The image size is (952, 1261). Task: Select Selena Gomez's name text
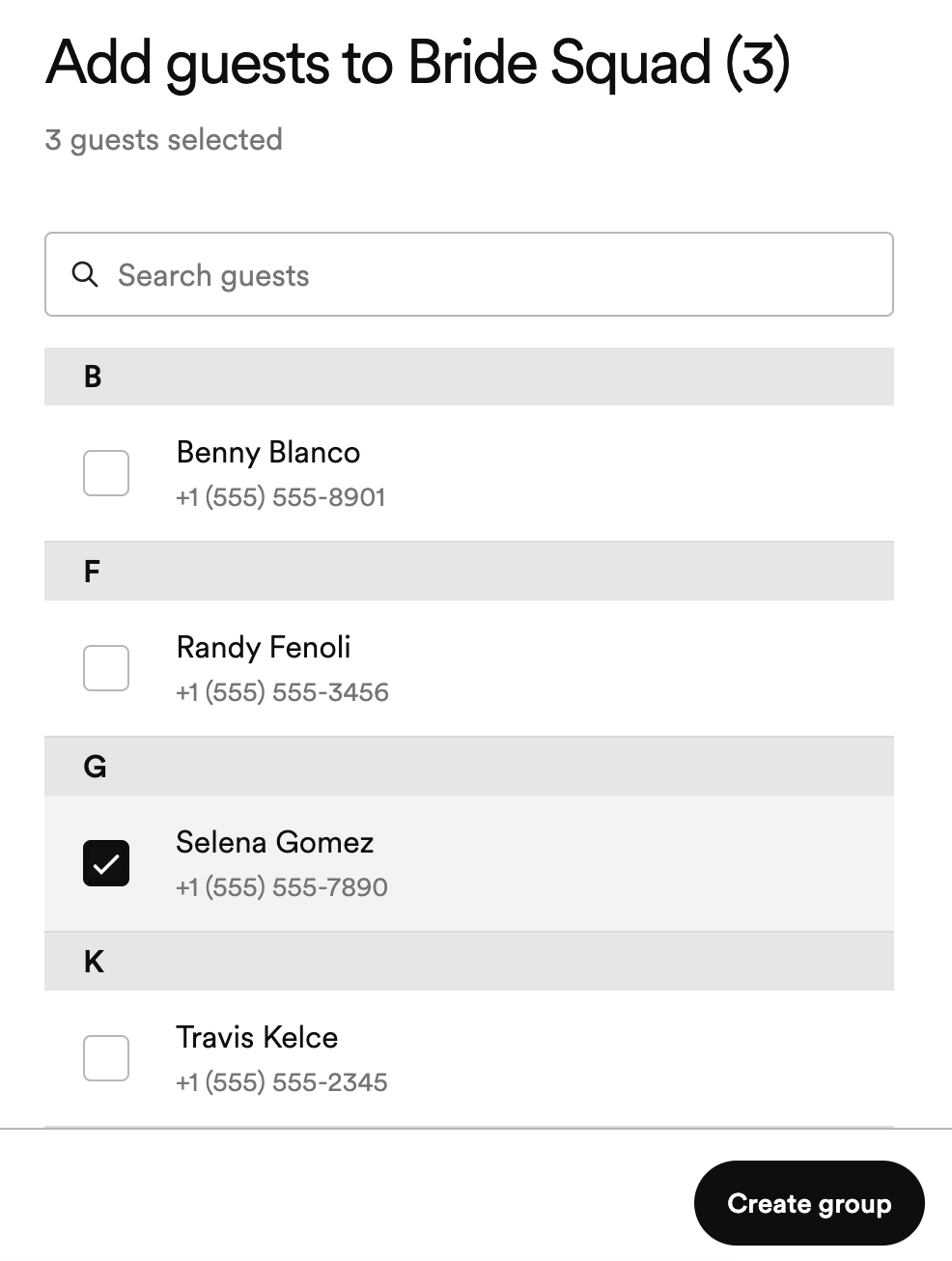pos(275,842)
